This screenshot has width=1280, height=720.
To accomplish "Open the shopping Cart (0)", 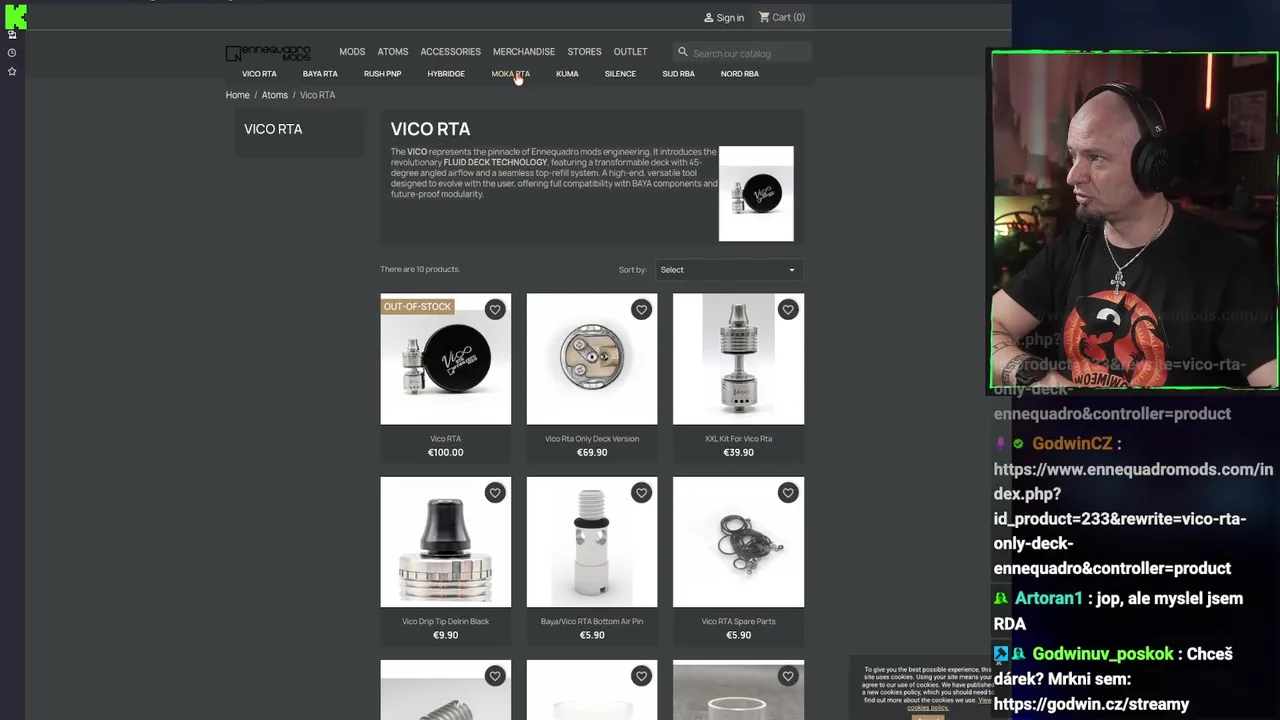I will point(782,17).
